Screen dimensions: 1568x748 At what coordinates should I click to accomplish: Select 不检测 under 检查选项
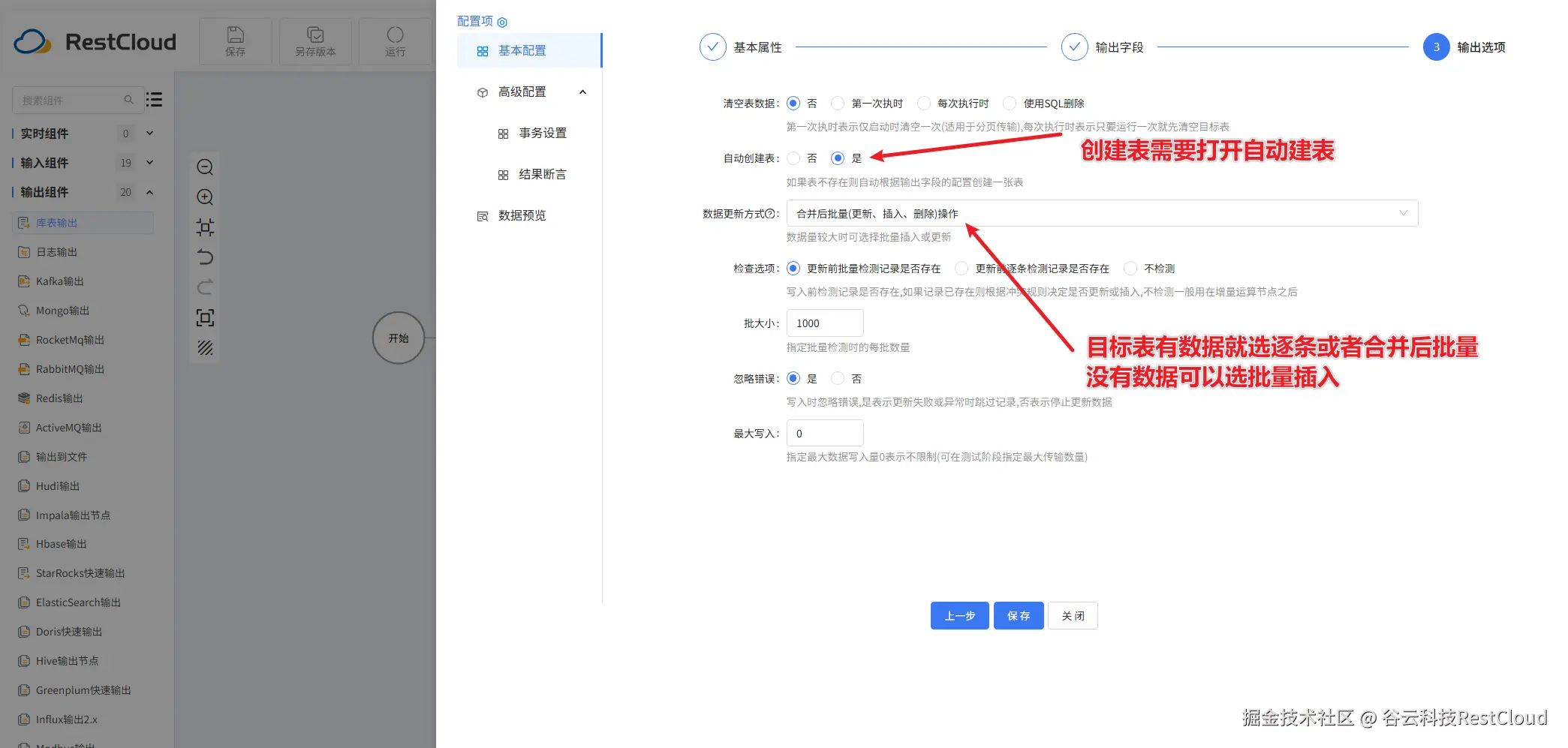pos(1130,268)
